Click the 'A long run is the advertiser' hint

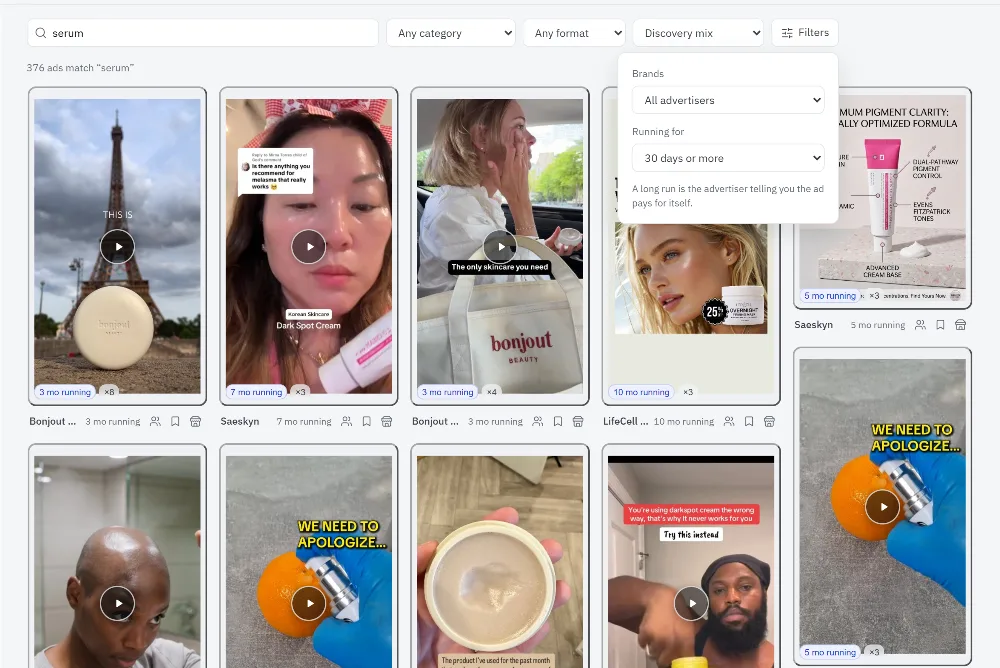pos(728,196)
